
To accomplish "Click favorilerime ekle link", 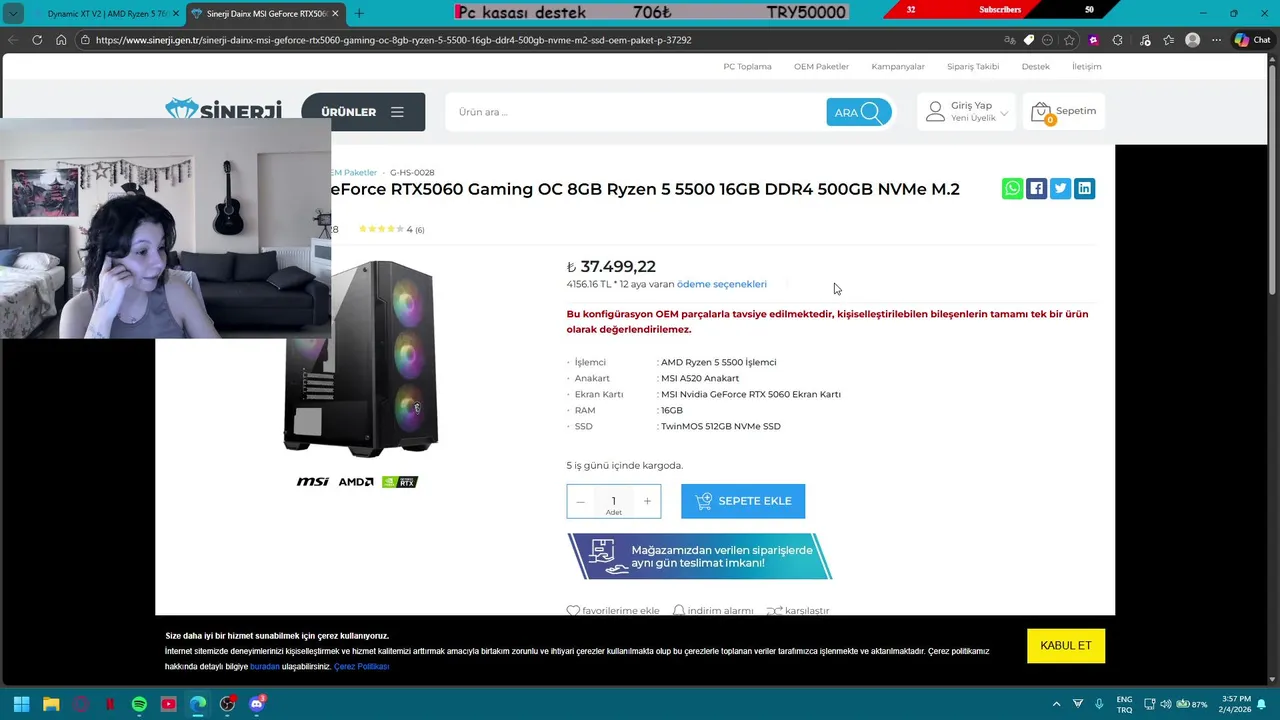I will [613, 610].
